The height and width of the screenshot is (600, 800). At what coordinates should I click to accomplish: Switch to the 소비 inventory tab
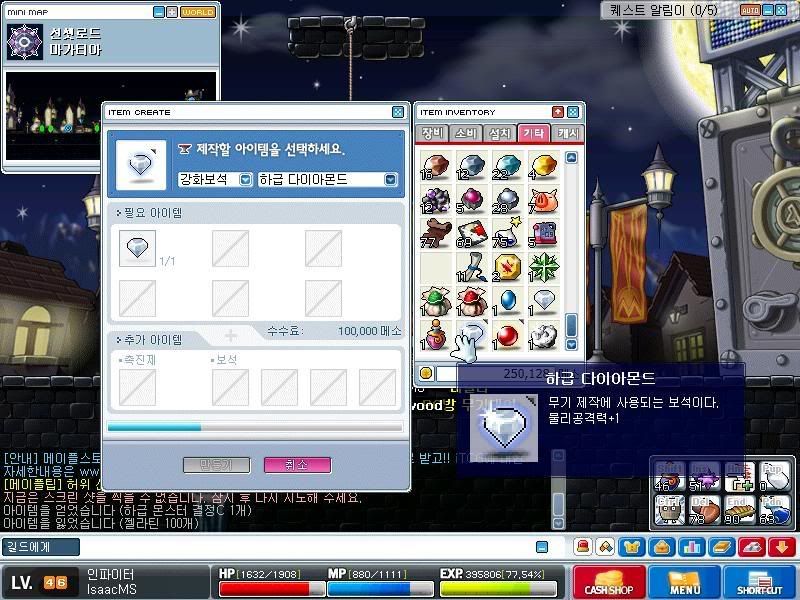point(465,133)
